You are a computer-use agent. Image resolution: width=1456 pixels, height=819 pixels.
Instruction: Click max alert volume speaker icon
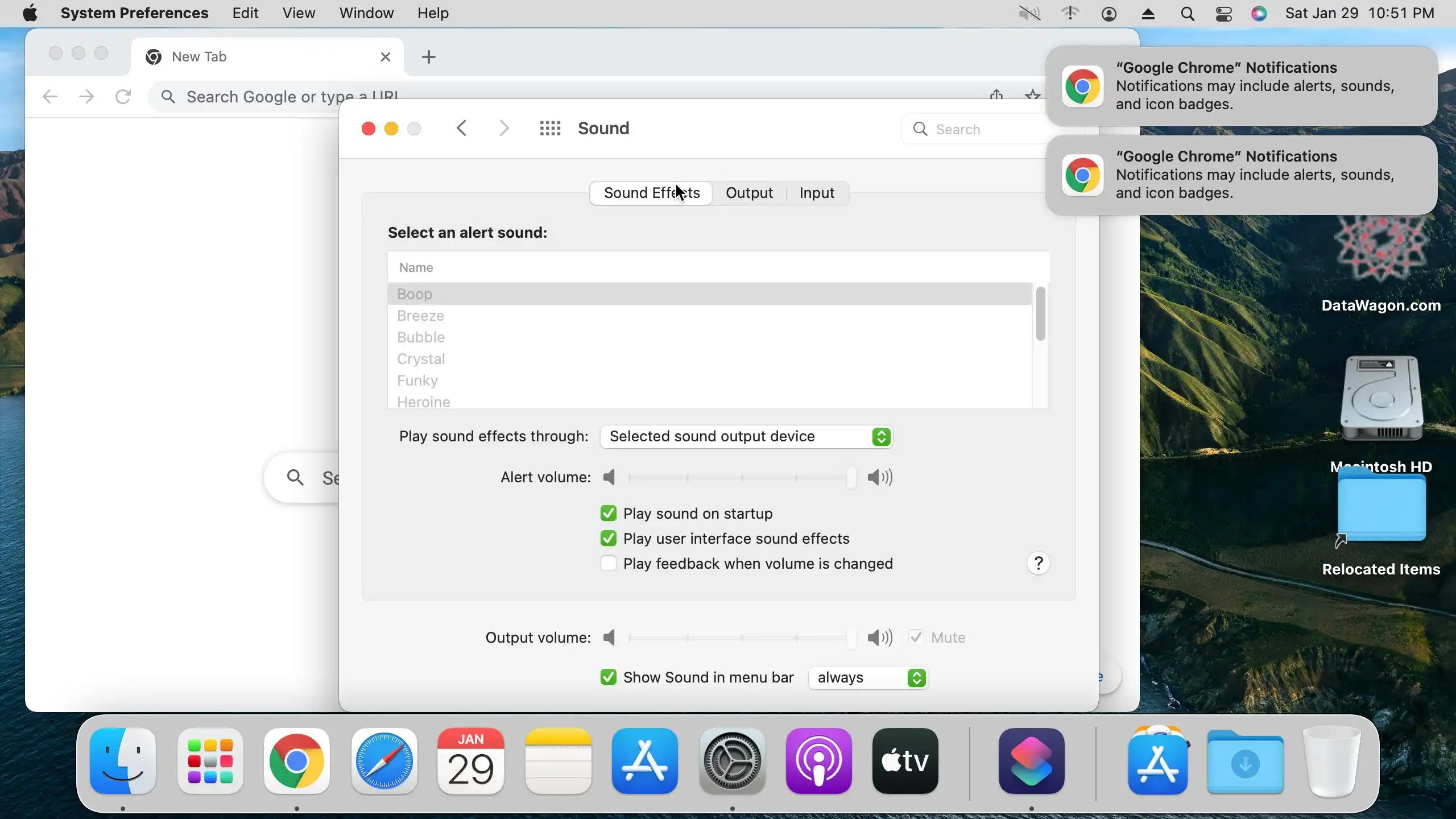879,477
